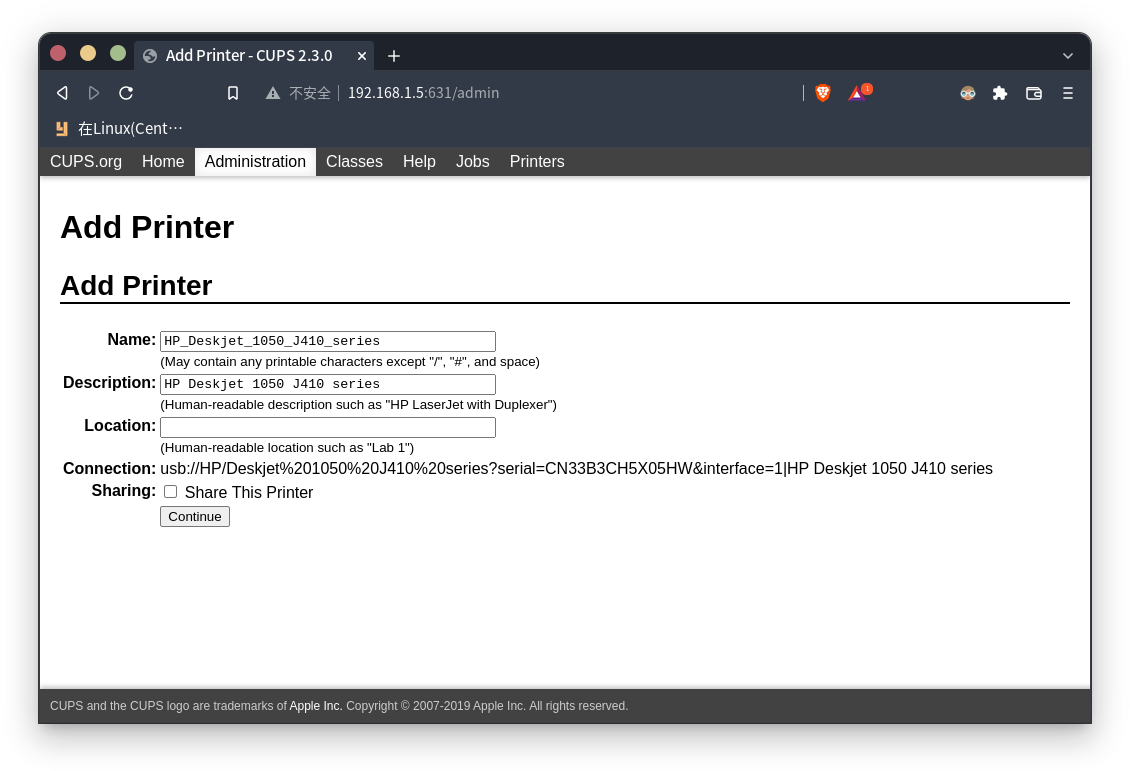Focus the printer Name field
The height and width of the screenshot is (771, 1130).
(x=328, y=342)
